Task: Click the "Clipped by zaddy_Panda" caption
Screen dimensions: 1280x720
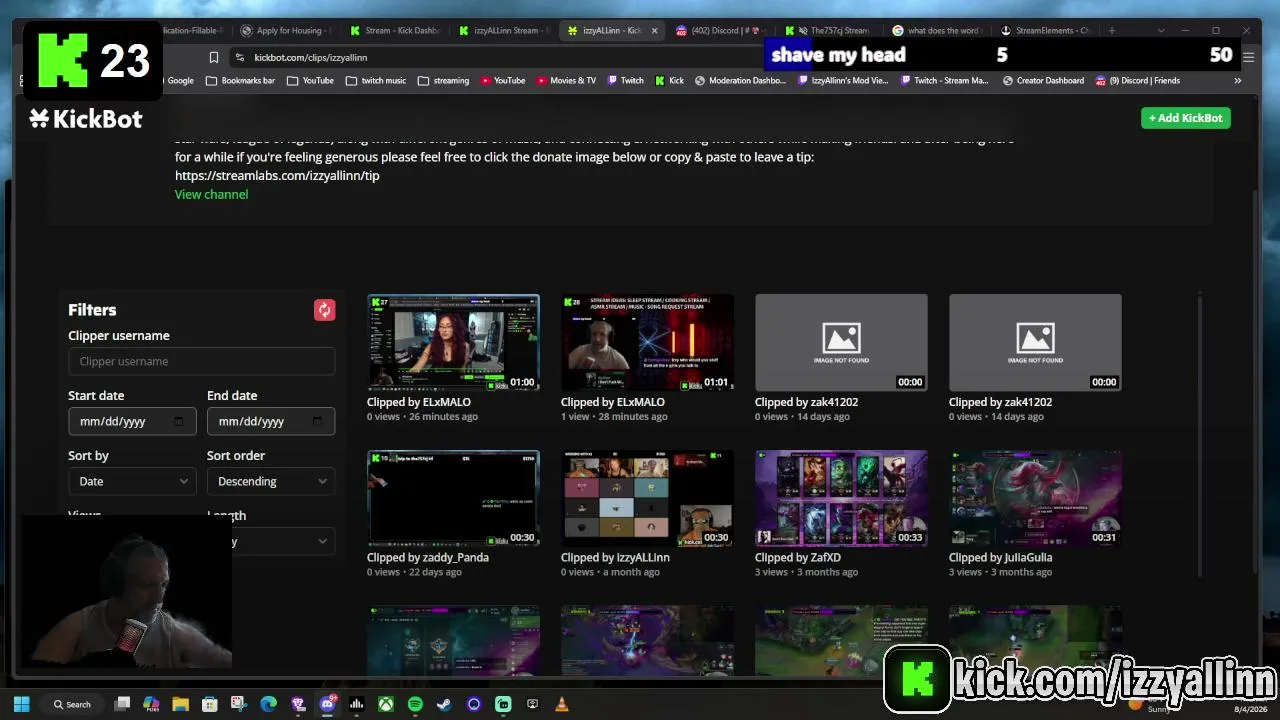Action: click(428, 558)
